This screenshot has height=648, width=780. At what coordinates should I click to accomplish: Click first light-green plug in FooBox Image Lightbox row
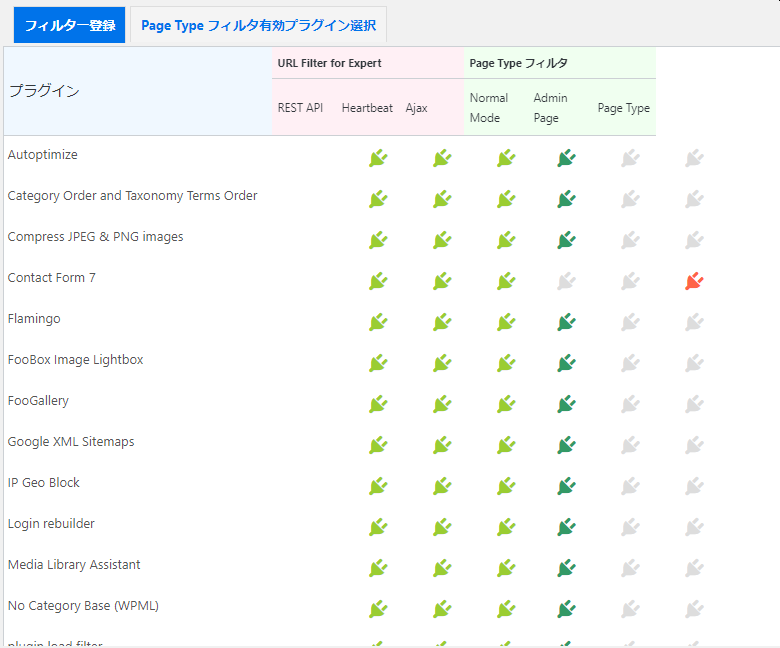point(378,363)
